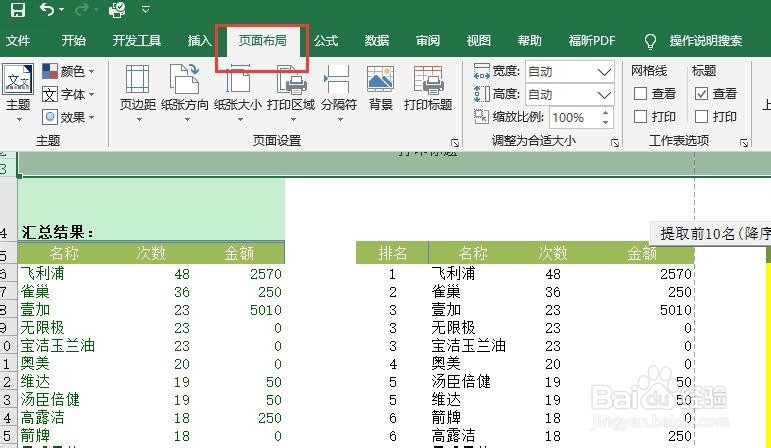Switch to the 公式 tab
The image size is (771, 448).
pyautogui.click(x=326, y=40)
